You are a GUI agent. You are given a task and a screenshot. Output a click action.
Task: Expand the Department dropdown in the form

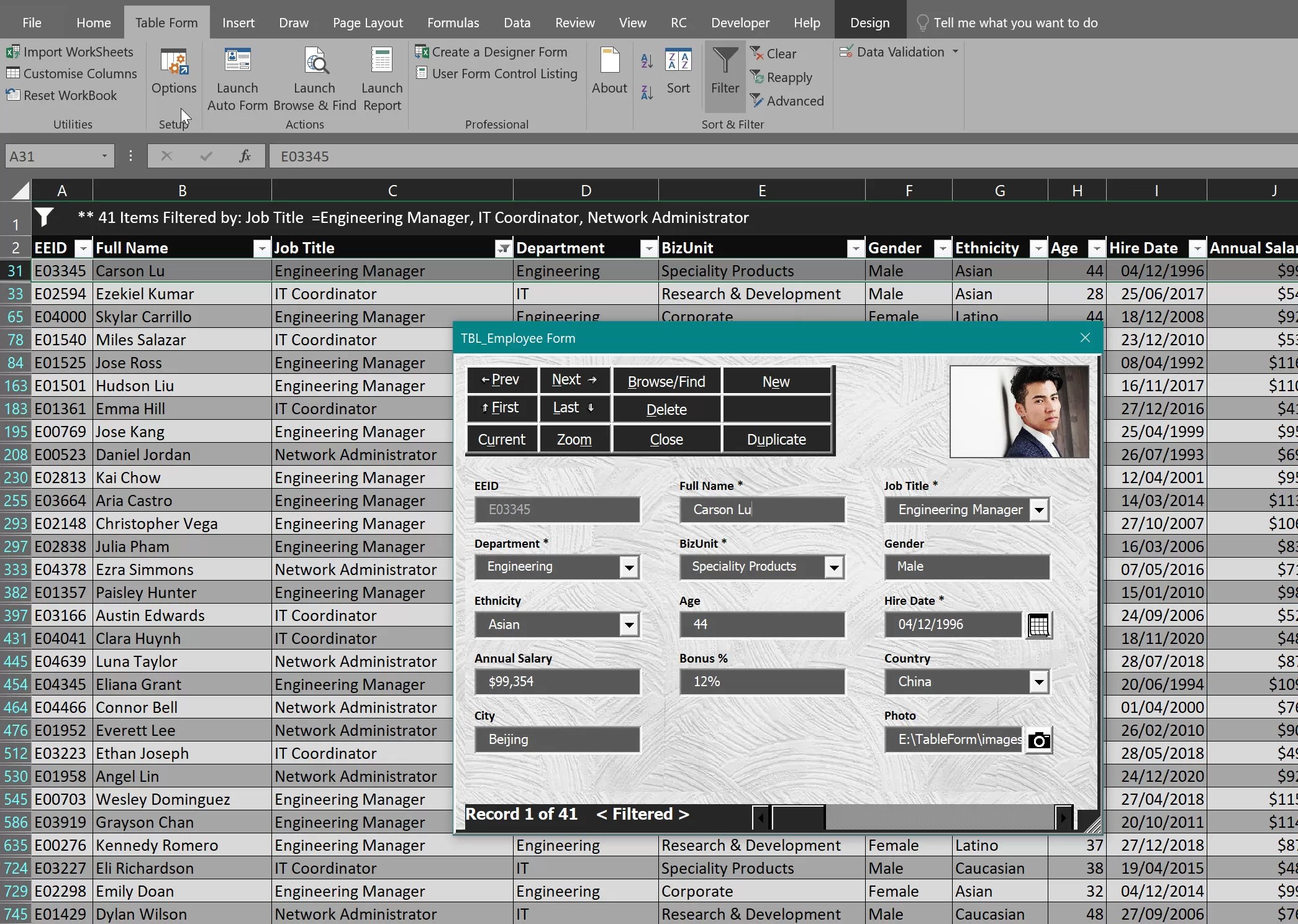(x=629, y=567)
